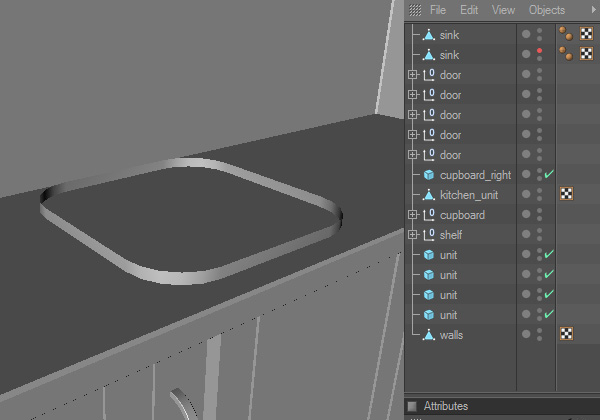Click the large grey layer dot for walls
The image size is (600, 420).
coord(526,334)
